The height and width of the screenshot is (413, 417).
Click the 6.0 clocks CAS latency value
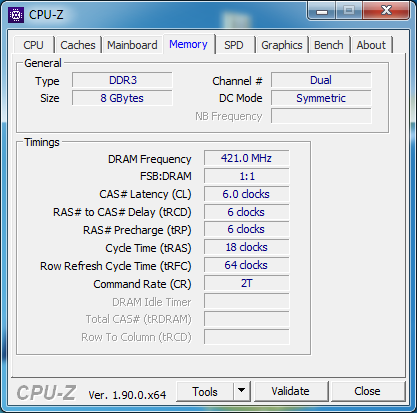247,194
